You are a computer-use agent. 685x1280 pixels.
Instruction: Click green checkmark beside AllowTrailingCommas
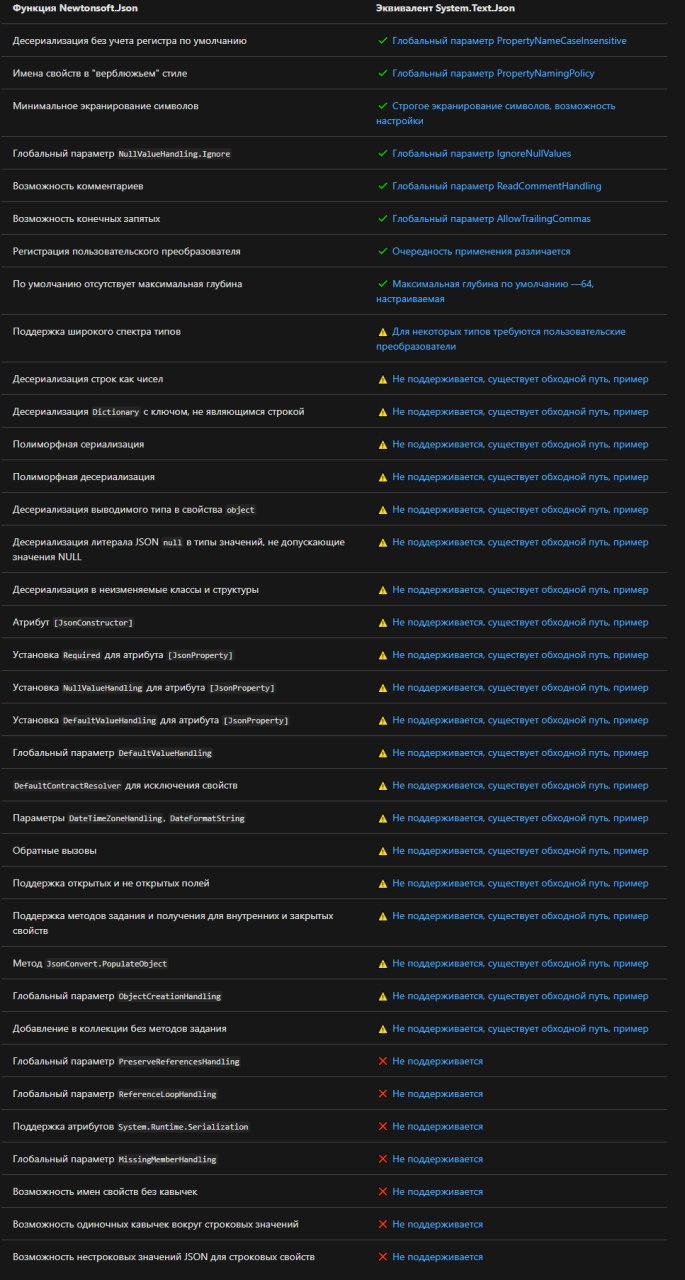pyautogui.click(x=382, y=218)
